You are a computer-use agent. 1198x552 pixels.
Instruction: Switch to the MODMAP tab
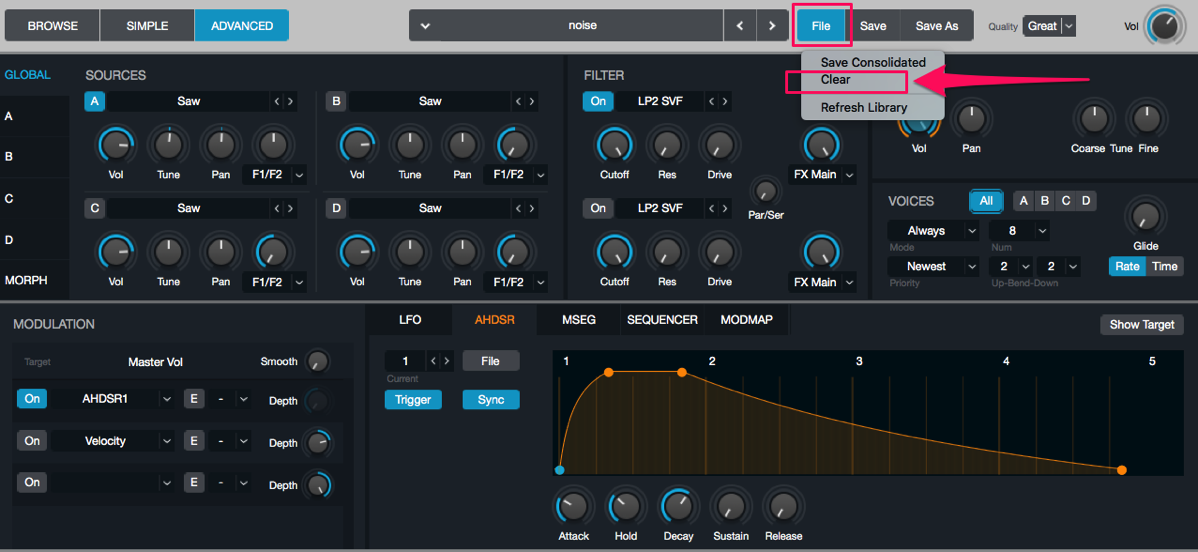[x=746, y=320]
